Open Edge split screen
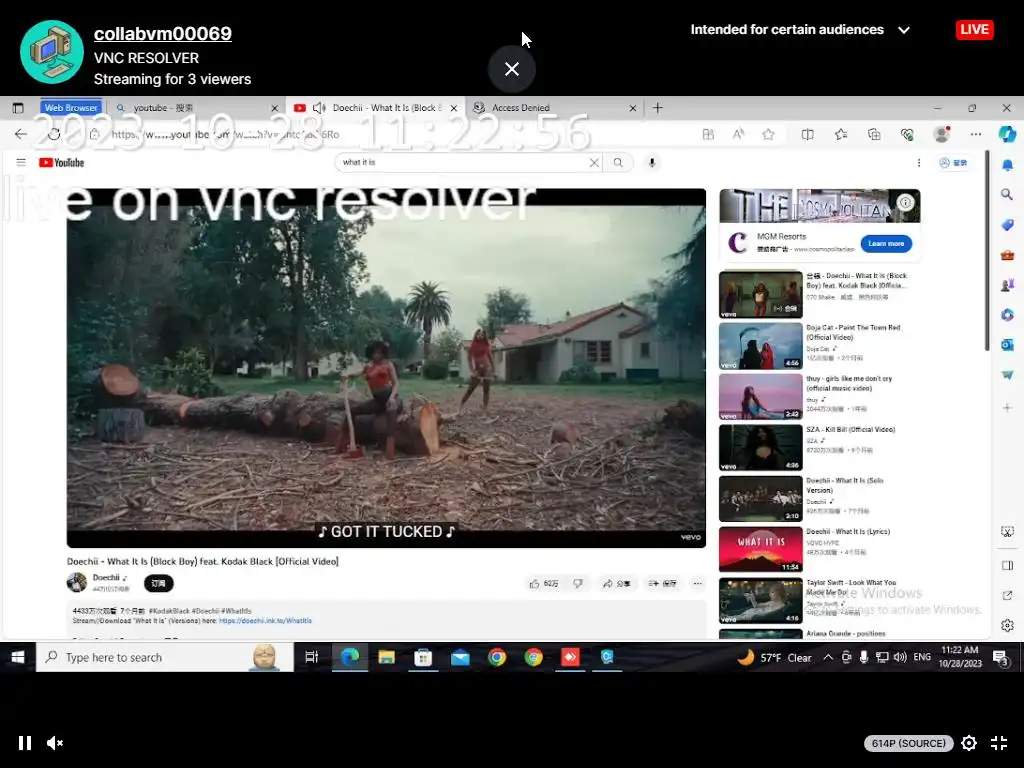1024x768 pixels. [807, 134]
